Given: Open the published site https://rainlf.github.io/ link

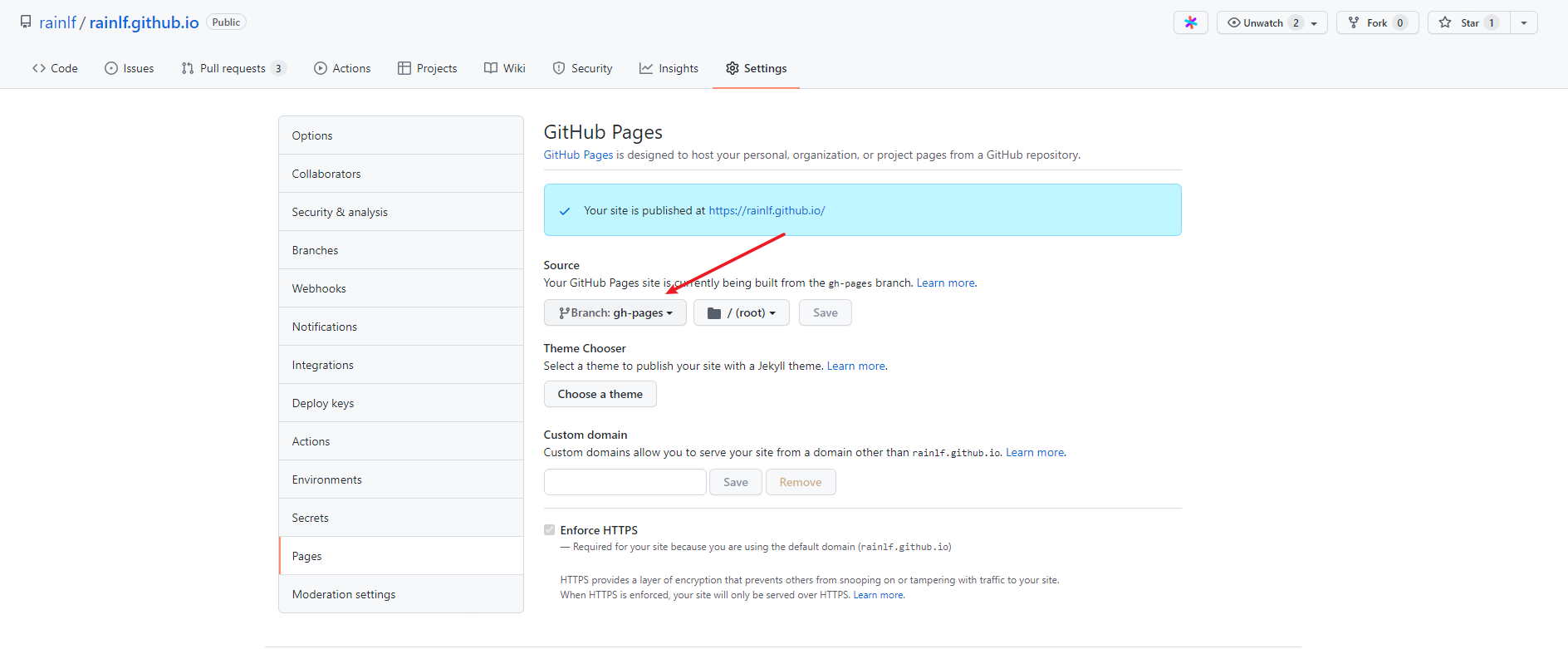Looking at the screenshot, I should pyautogui.click(x=767, y=210).
